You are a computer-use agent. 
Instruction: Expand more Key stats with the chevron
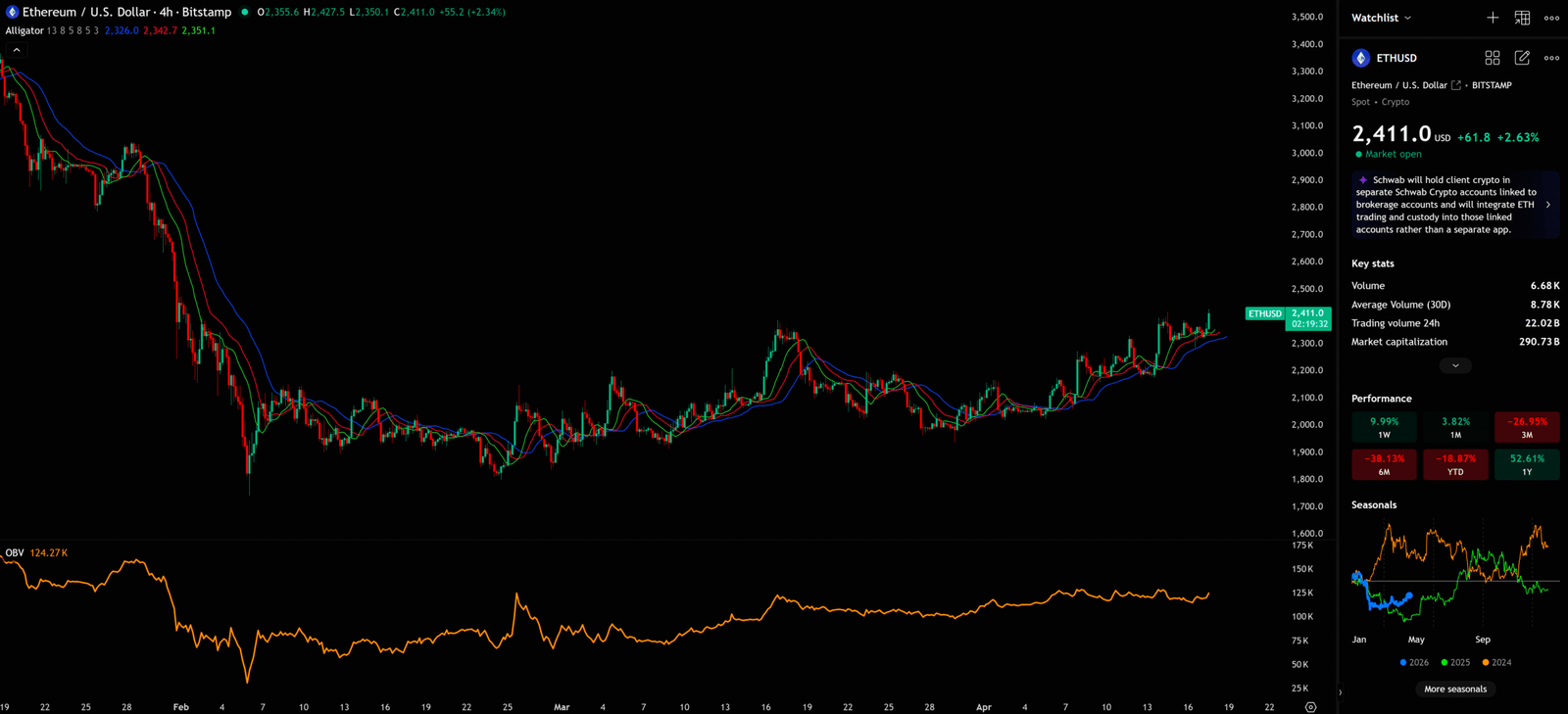click(x=1455, y=365)
